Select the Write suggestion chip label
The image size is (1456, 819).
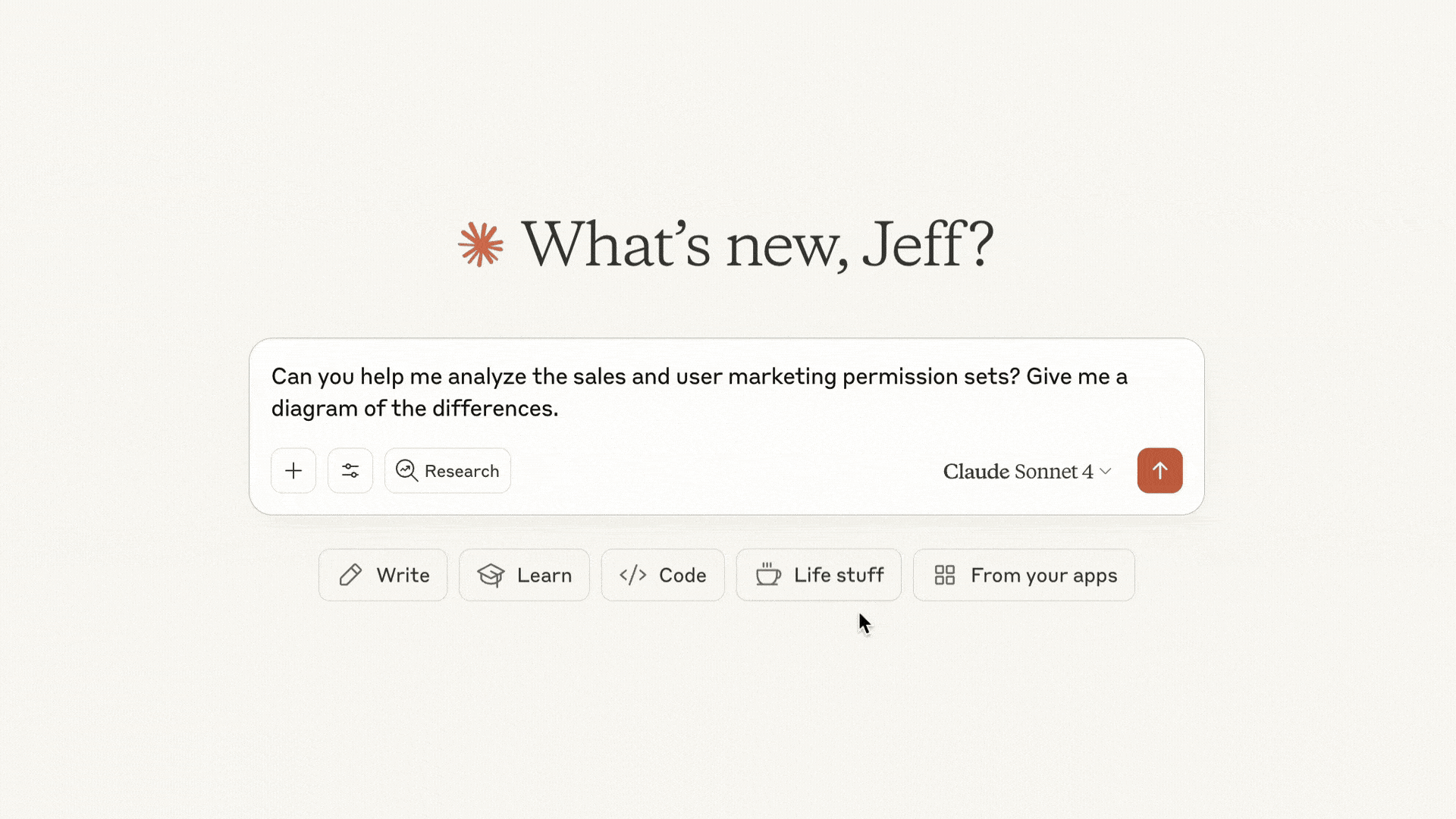point(403,576)
